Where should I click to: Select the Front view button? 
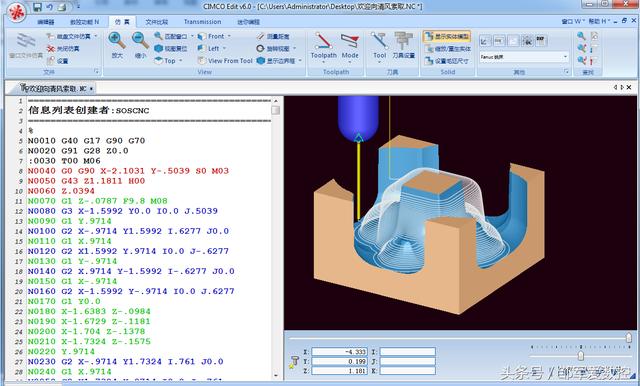tap(211, 36)
